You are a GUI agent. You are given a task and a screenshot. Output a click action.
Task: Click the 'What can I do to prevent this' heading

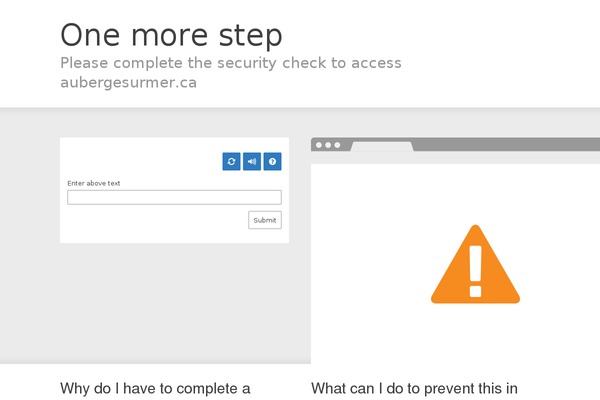414,388
